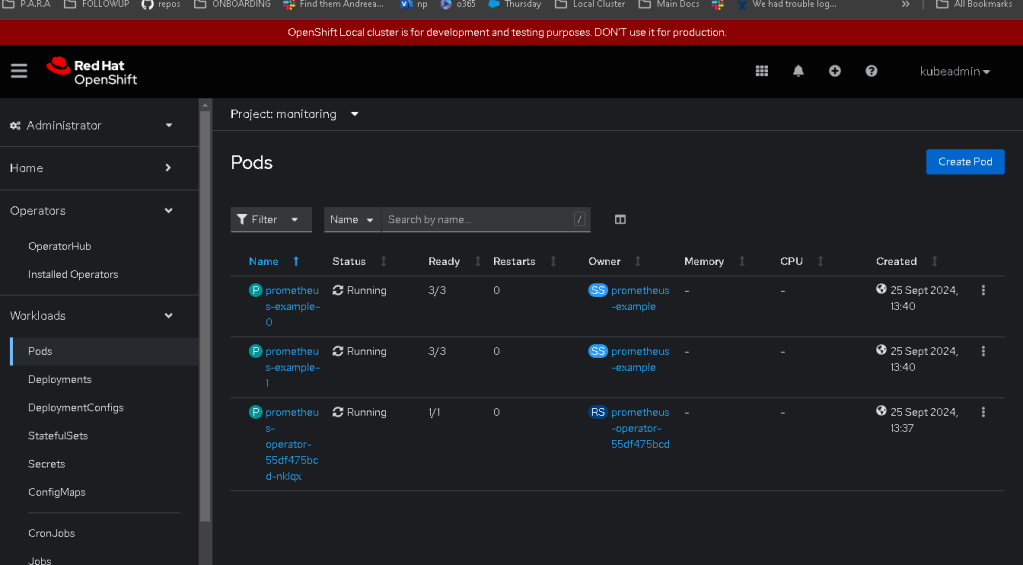This screenshot has height=565, width=1023.
Task: Click the Thursday bookmark
Action: click(515, 5)
